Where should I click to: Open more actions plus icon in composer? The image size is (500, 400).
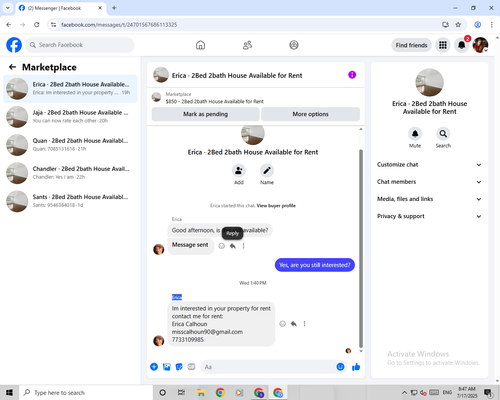pos(154,367)
